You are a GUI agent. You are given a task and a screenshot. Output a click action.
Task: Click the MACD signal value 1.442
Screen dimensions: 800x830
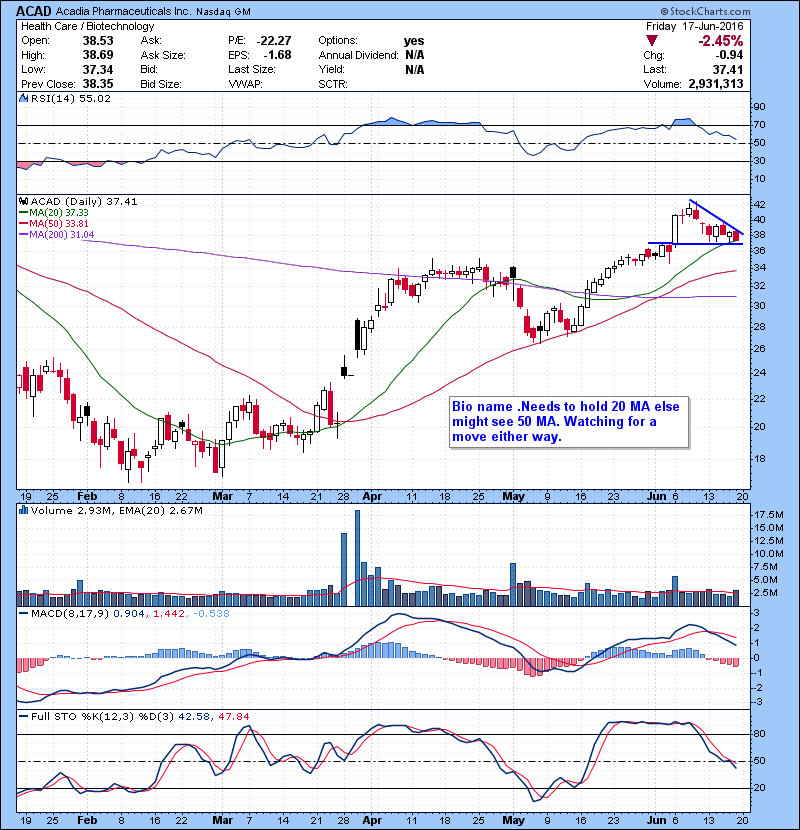pyautogui.click(x=169, y=614)
